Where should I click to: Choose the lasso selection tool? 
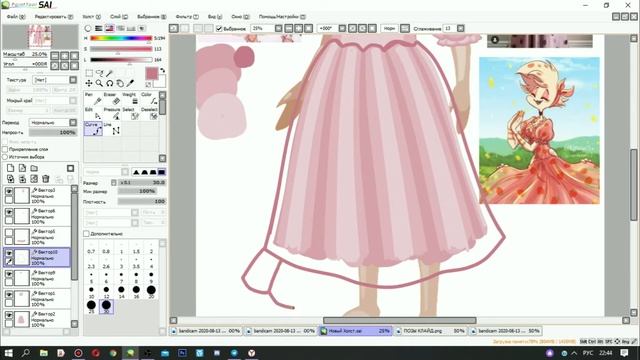[x=99, y=73]
